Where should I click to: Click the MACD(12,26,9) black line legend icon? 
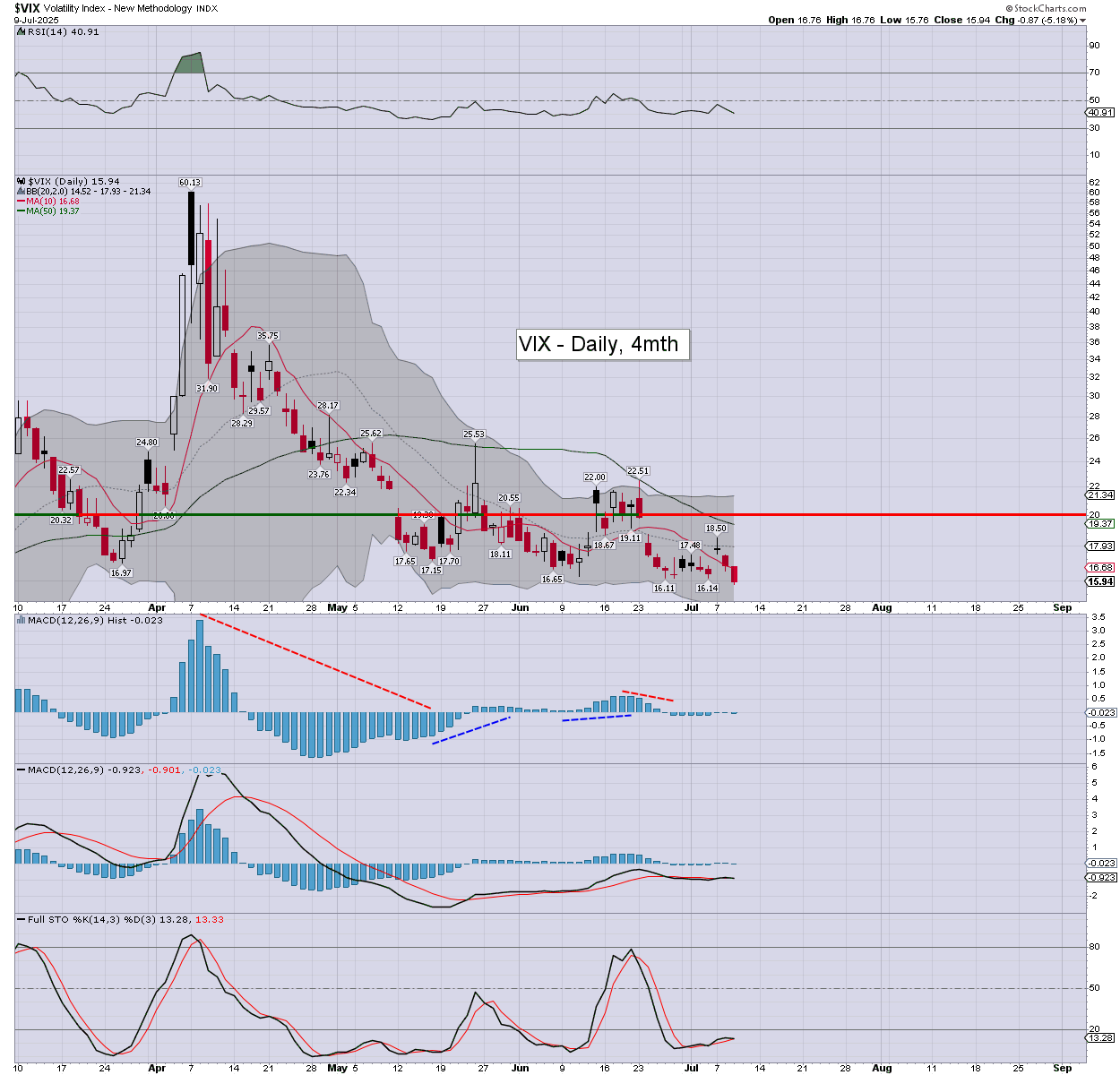(21, 770)
